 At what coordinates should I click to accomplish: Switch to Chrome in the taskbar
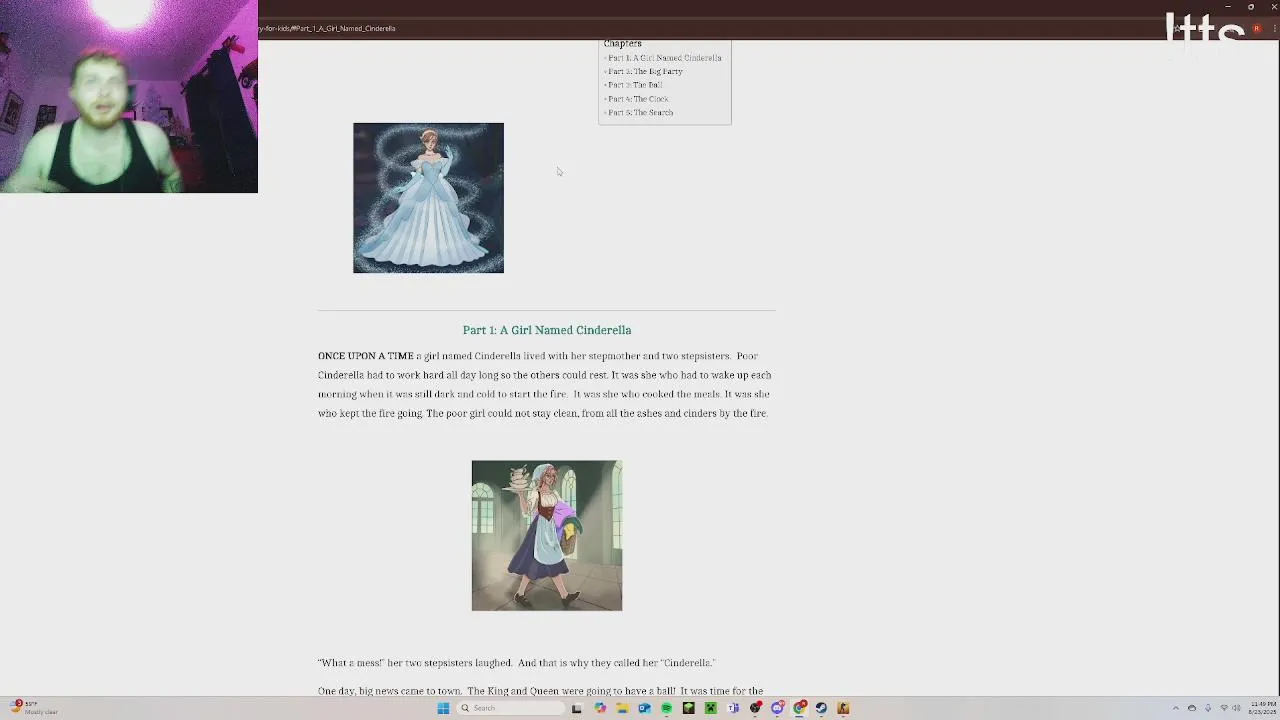click(x=799, y=708)
